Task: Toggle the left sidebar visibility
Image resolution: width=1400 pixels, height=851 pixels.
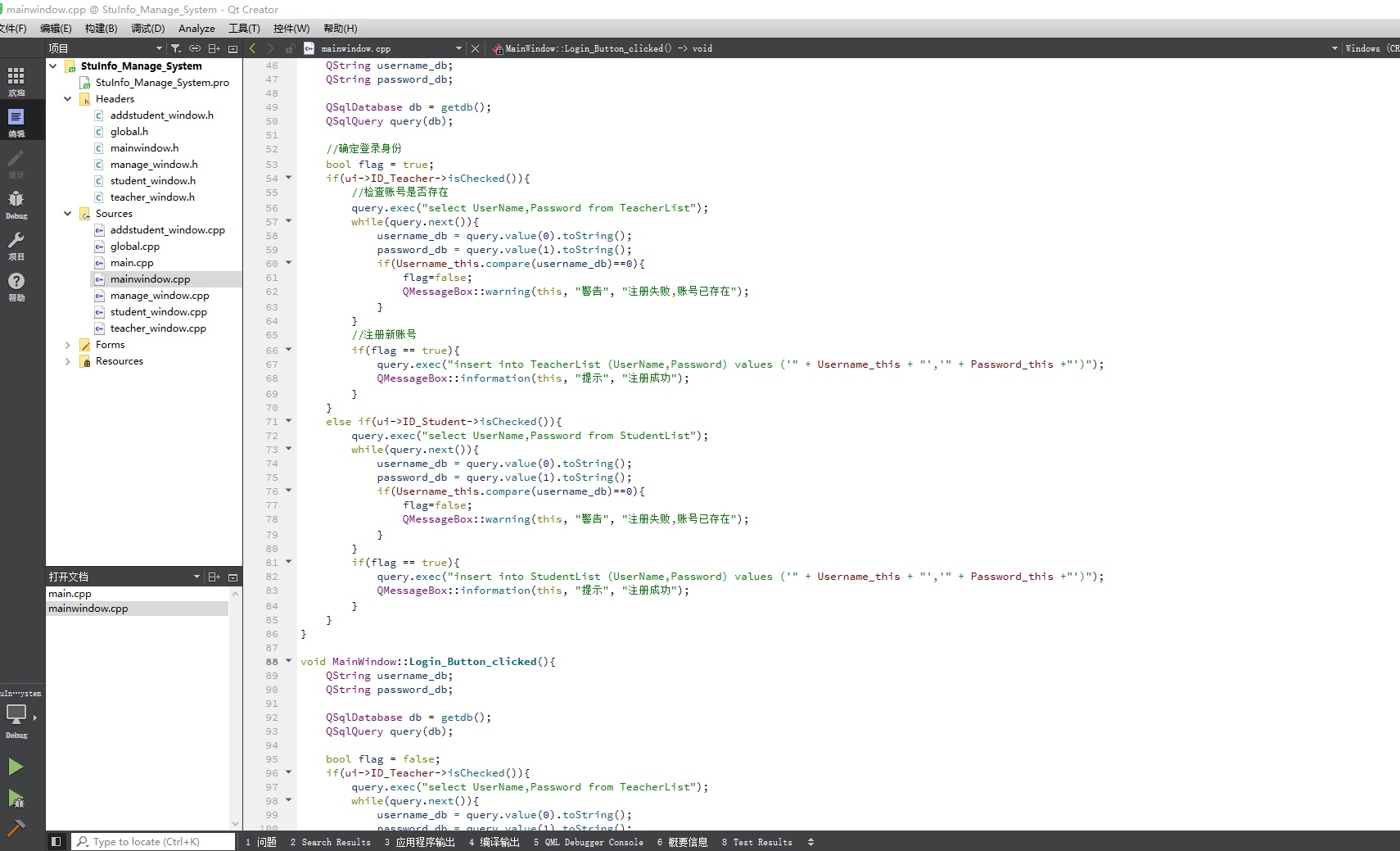Action: (56, 841)
